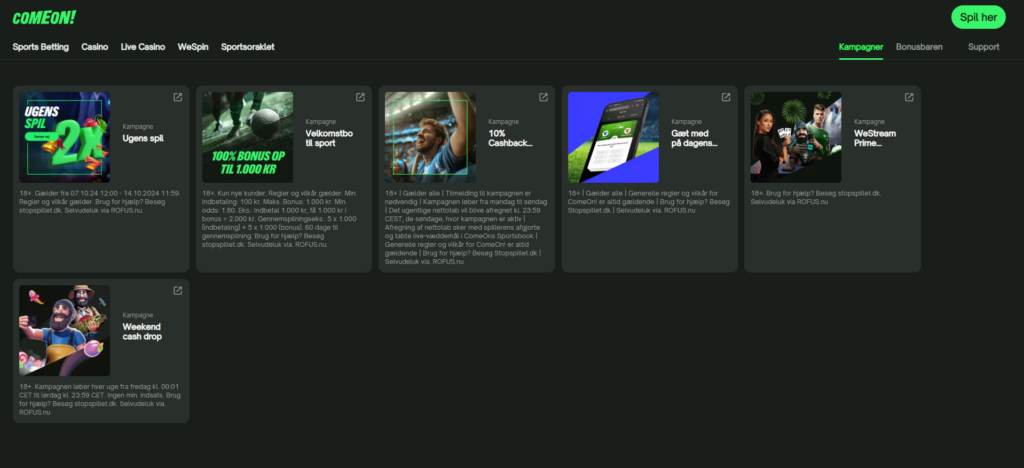The height and width of the screenshot is (468, 1024).
Task: Open the WeStream Prime promo image
Action: click(796, 137)
